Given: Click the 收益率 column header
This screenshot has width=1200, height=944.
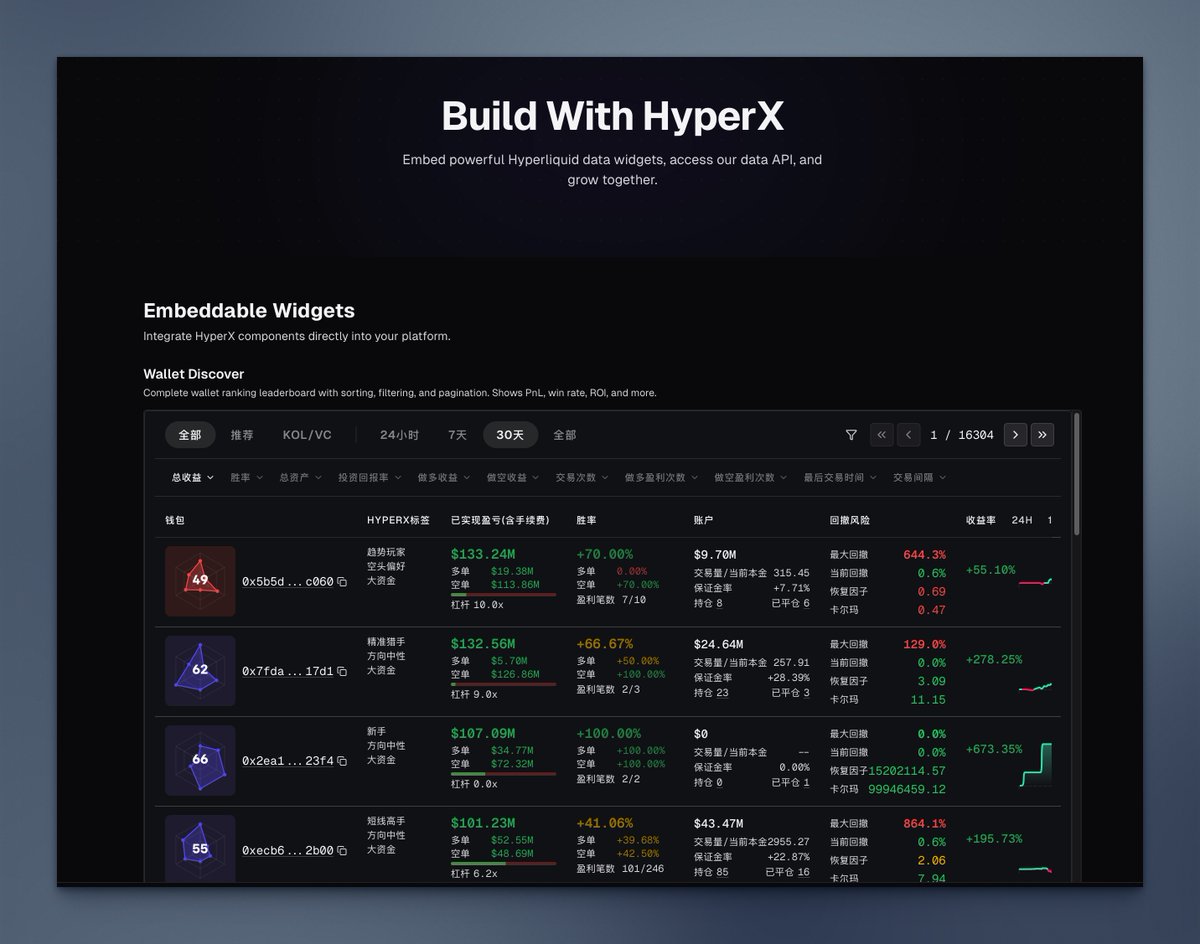Looking at the screenshot, I should pos(981,521).
